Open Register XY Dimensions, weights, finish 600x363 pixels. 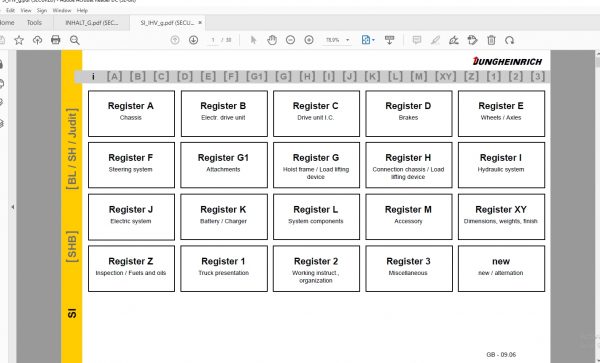tap(501, 217)
